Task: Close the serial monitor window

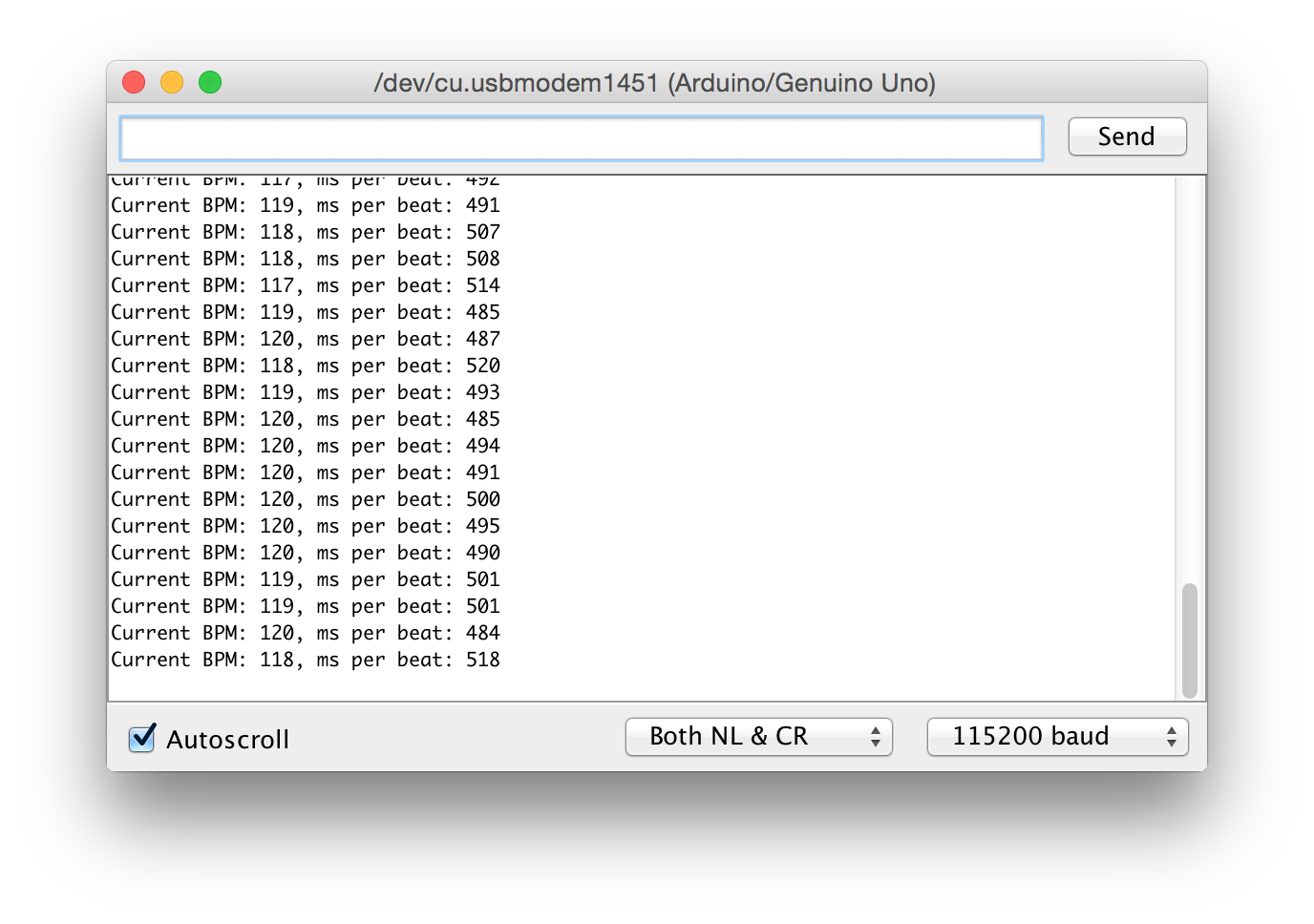Action: (x=134, y=83)
